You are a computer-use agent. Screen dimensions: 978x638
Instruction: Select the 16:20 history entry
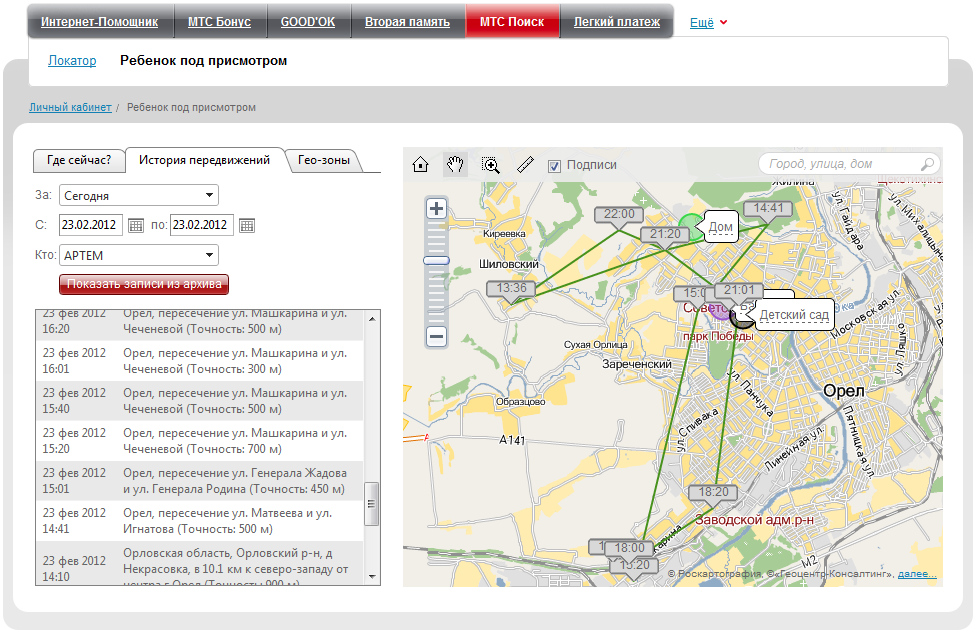tap(200, 325)
